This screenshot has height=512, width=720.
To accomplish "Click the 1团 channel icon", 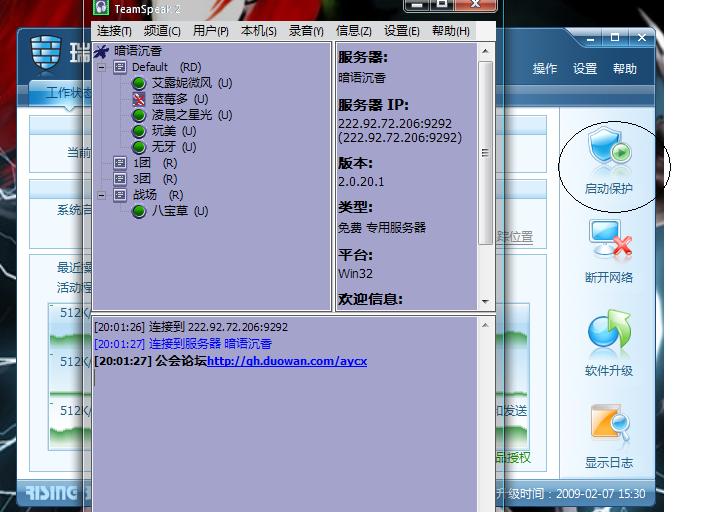I will 120,163.
